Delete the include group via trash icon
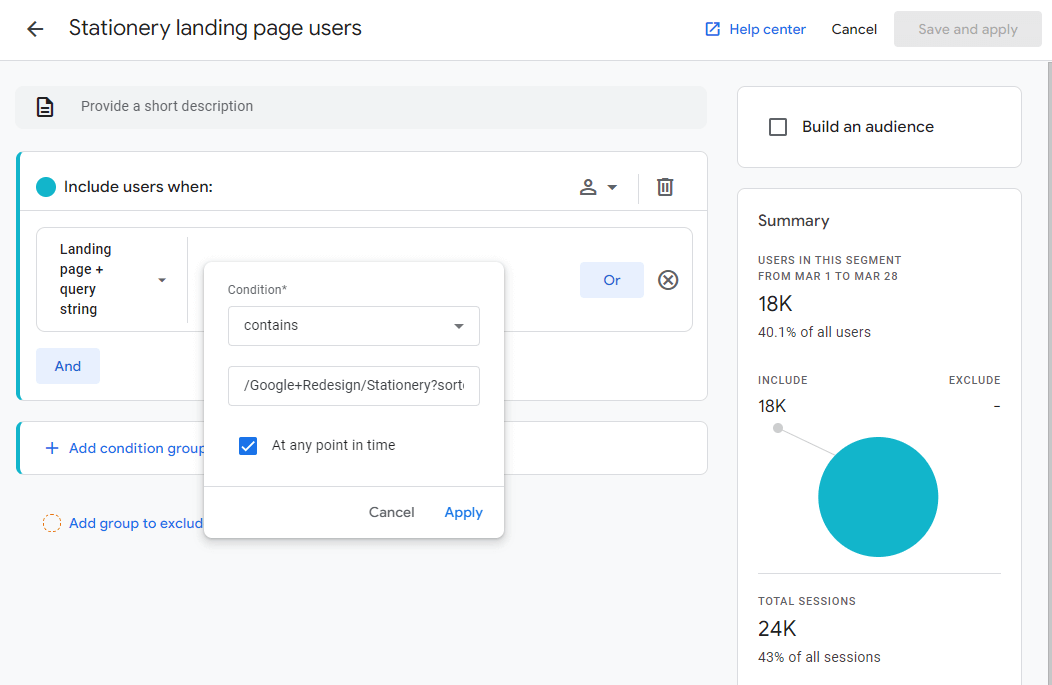The image size is (1052, 685). pos(664,187)
